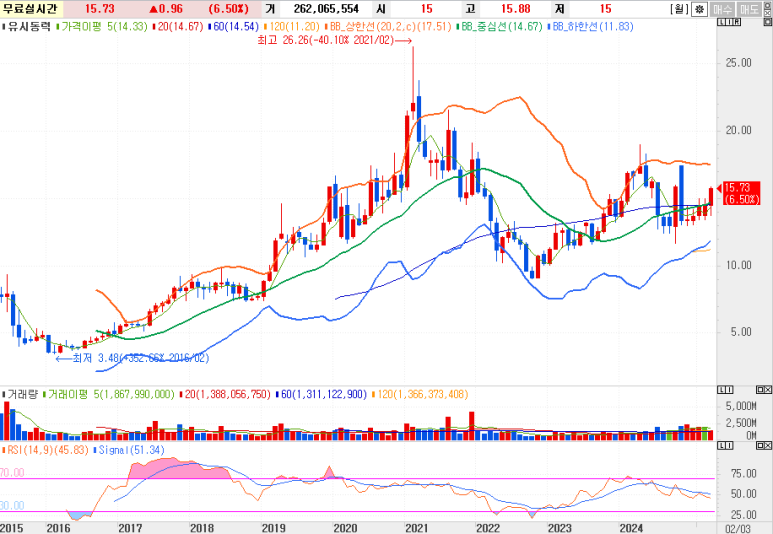Select 120(11.20) price moving average legend
This screenshot has height=534, width=773.
tap(291, 27)
